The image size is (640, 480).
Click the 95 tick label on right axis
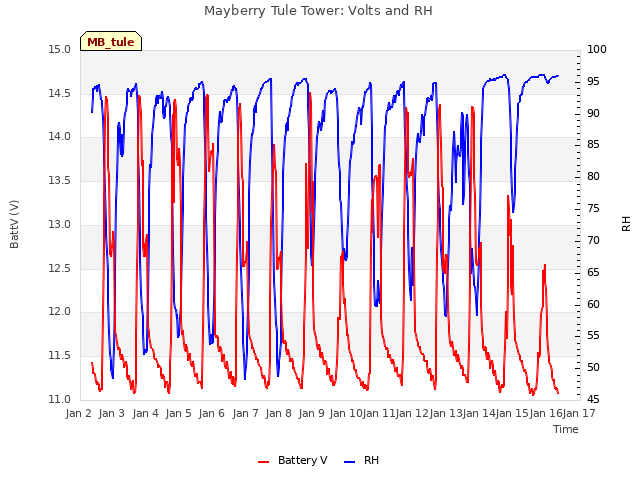(x=593, y=82)
